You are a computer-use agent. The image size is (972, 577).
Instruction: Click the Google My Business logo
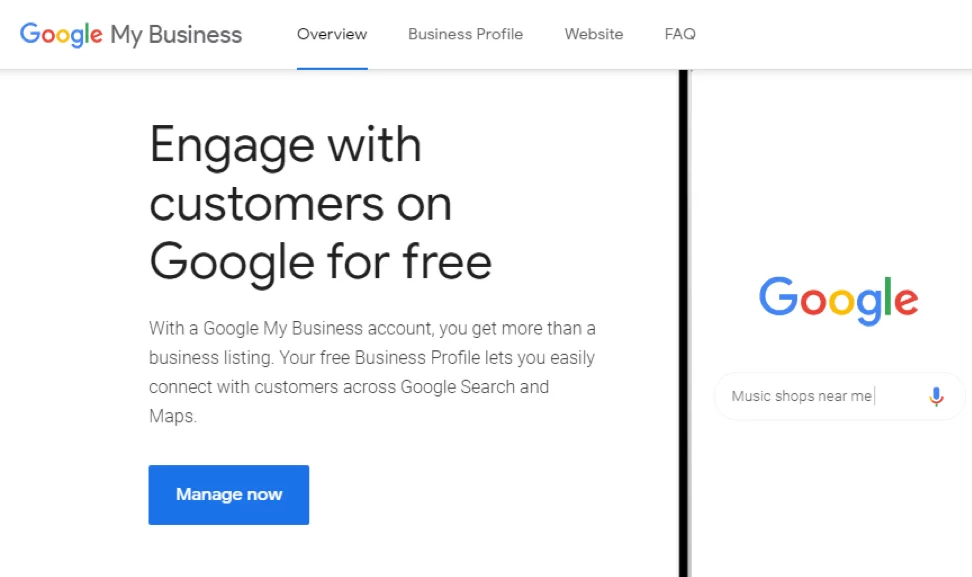click(x=131, y=34)
